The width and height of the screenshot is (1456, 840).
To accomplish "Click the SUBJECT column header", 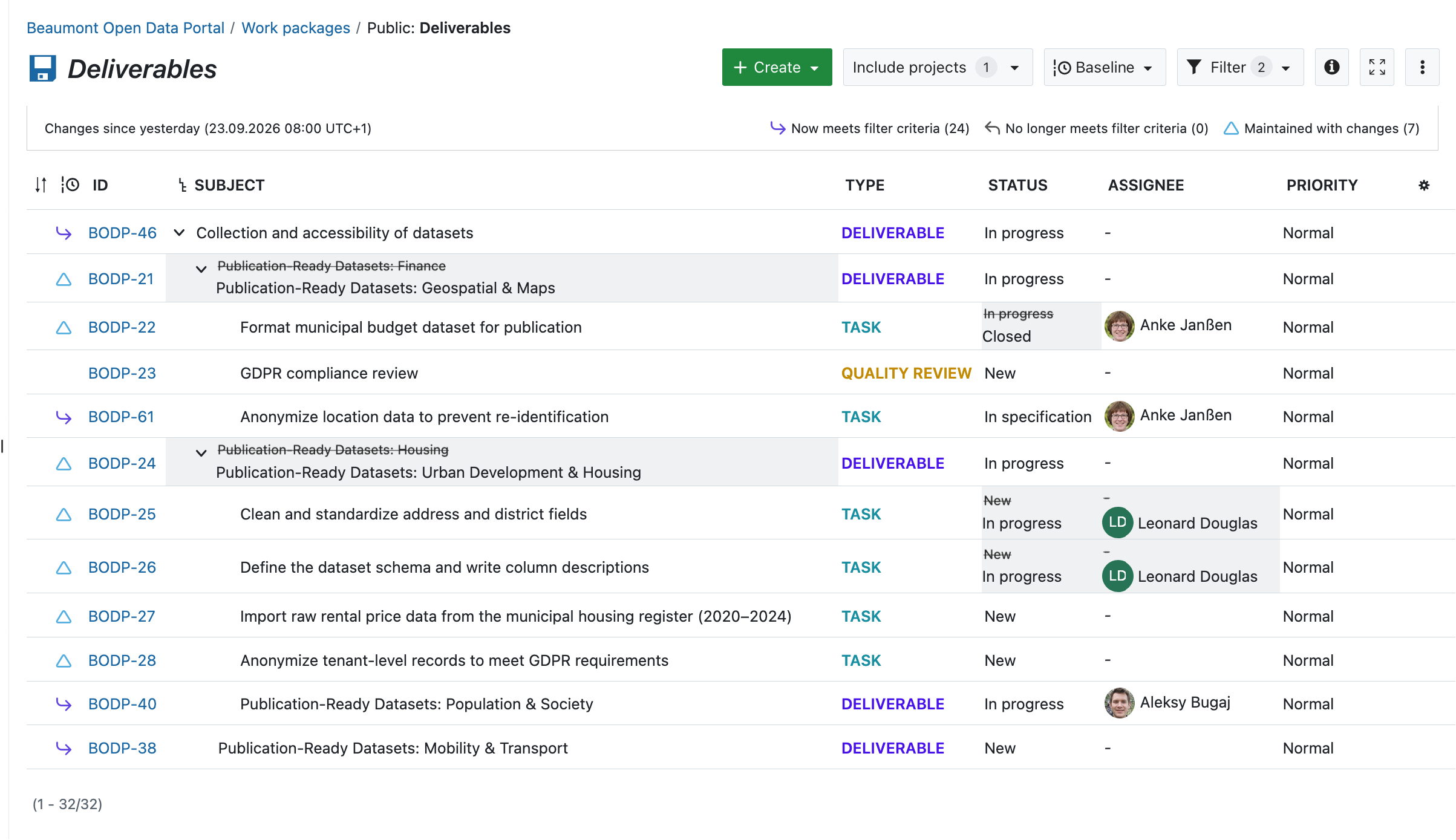I will tap(229, 185).
